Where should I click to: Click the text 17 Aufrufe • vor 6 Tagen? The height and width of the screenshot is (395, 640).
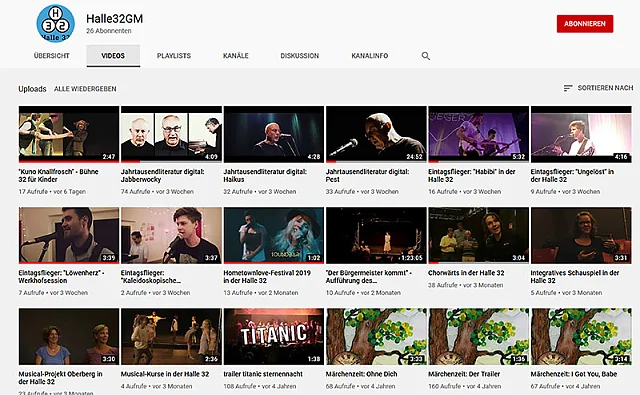(52, 192)
